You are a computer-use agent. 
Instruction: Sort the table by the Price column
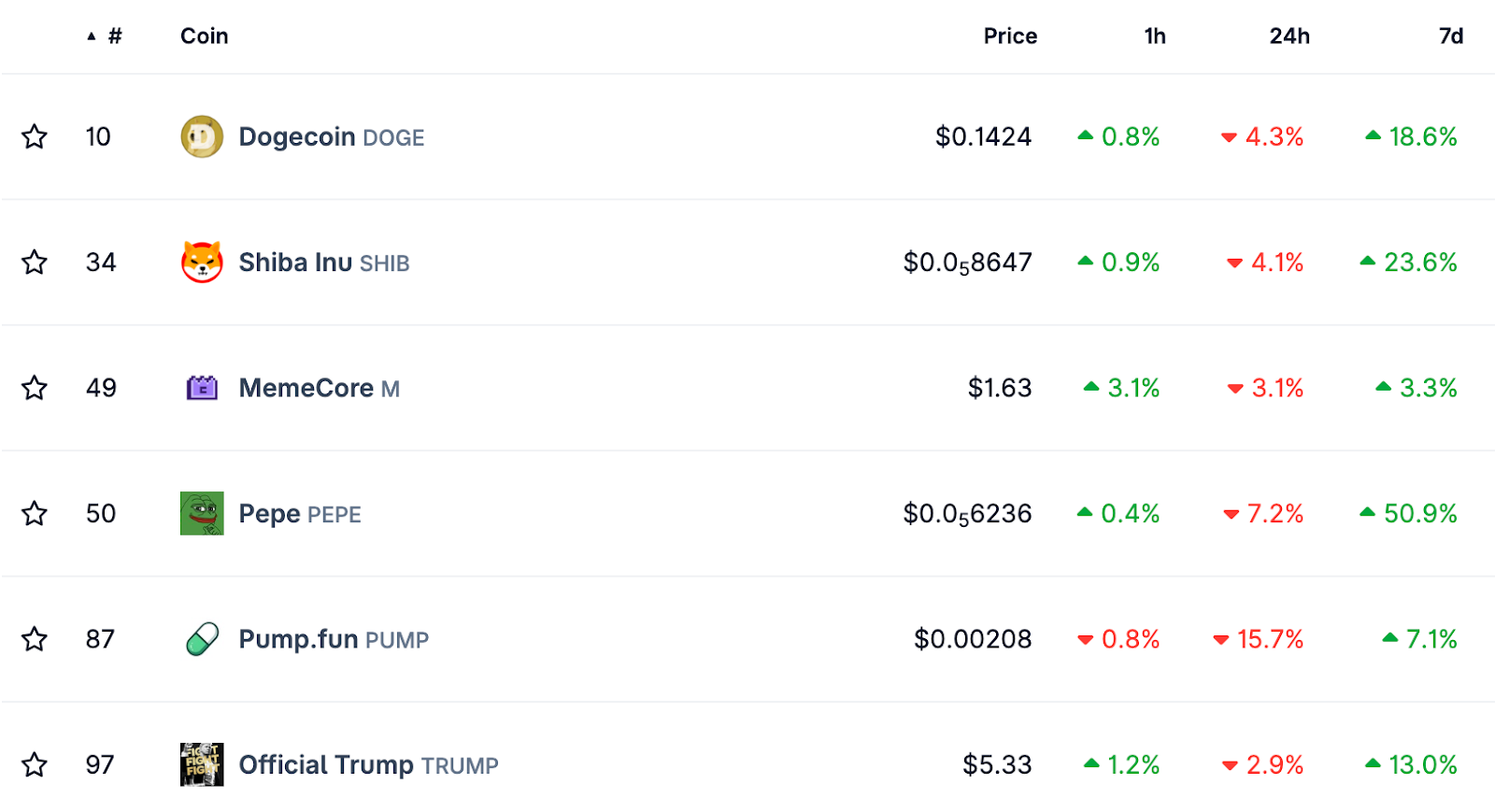1010,36
